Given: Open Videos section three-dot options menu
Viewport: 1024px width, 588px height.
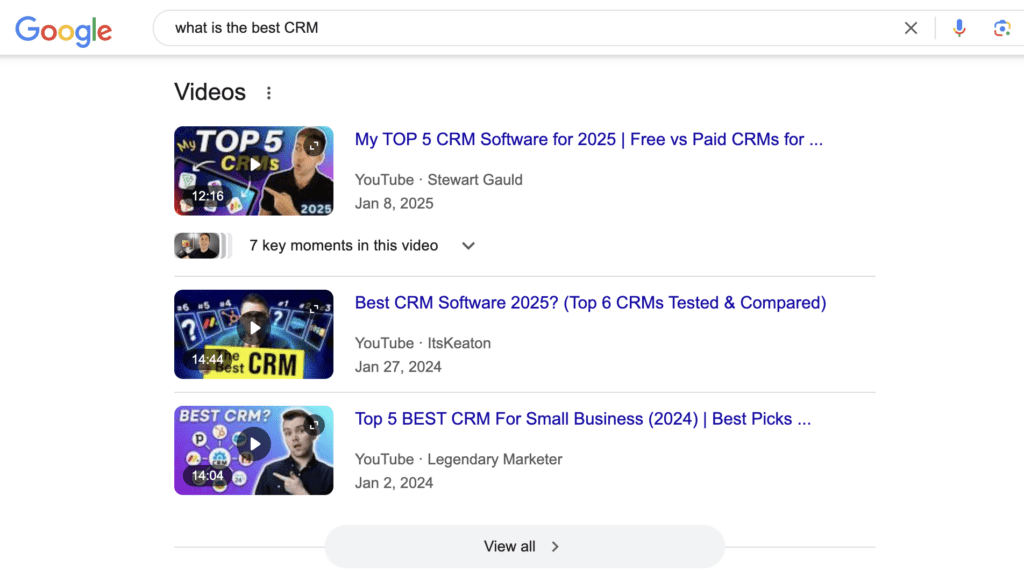Looking at the screenshot, I should click(x=268, y=93).
